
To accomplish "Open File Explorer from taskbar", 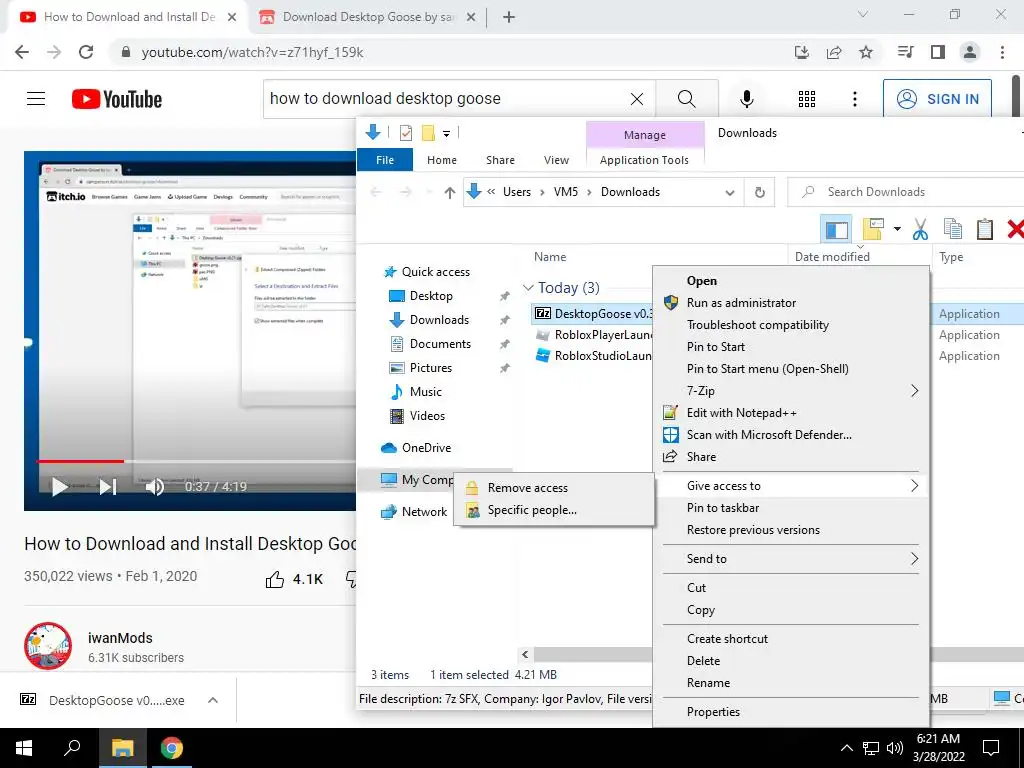I will pyautogui.click(x=122, y=748).
